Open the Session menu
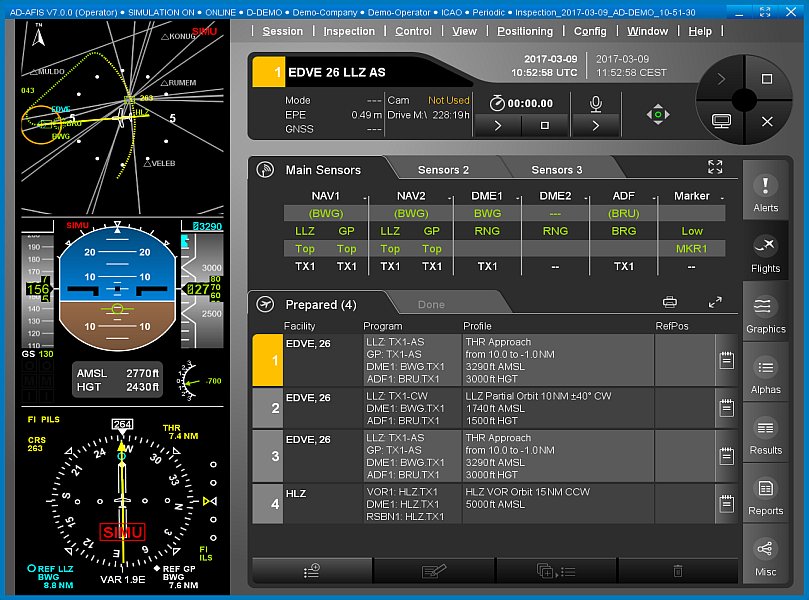 coord(283,31)
